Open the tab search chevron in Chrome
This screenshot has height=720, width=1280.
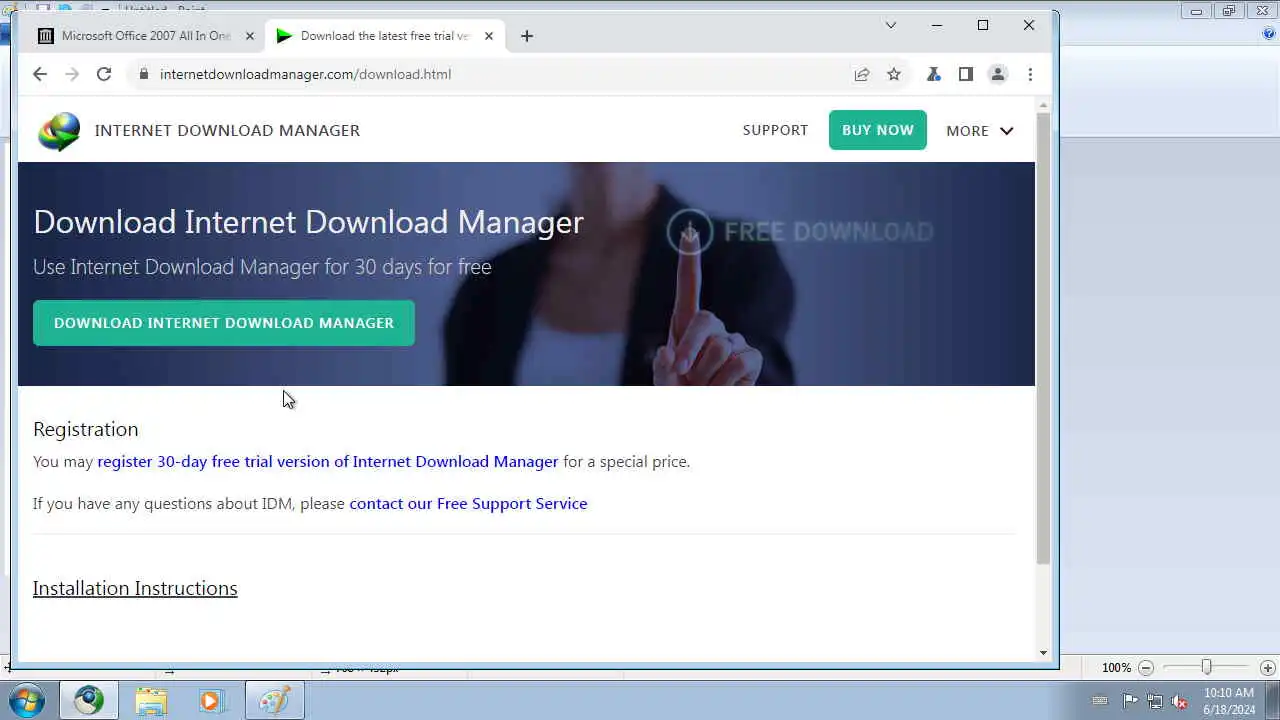[x=891, y=25]
